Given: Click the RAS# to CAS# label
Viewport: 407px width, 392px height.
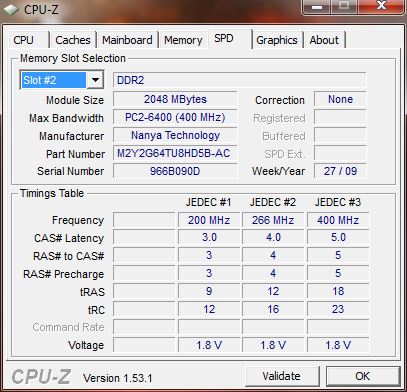Looking at the screenshot, I should click(x=69, y=256).
